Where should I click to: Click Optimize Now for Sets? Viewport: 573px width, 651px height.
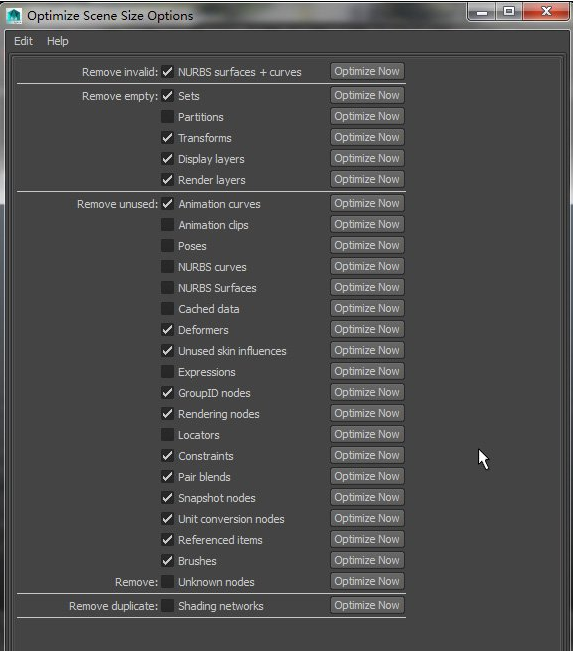(367, 95)
